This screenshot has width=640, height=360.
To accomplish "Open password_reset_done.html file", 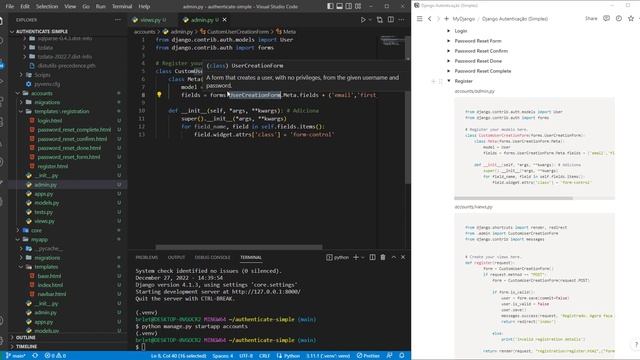I will [x=69, y=148].
